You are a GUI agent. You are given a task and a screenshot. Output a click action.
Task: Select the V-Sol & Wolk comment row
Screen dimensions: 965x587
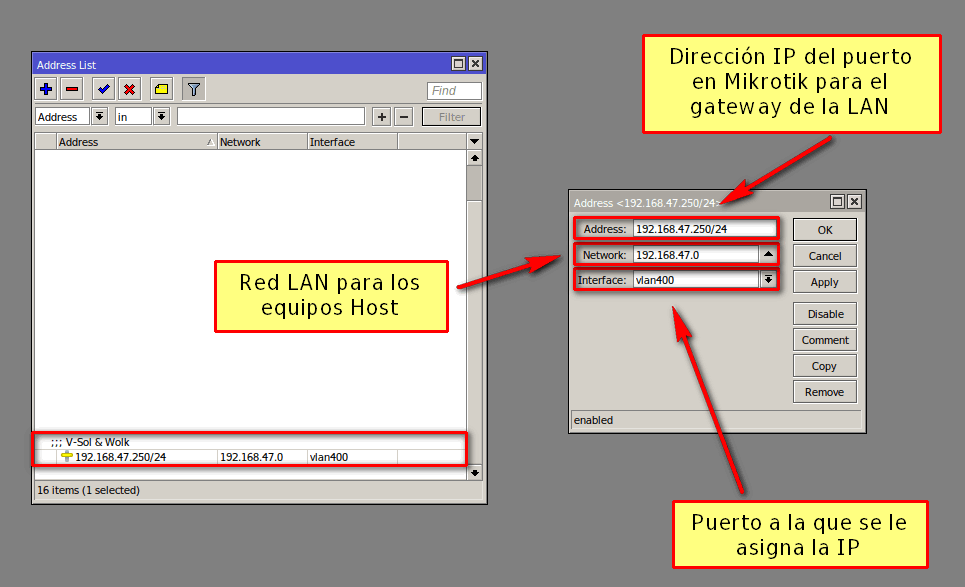(x=250, y=442)
